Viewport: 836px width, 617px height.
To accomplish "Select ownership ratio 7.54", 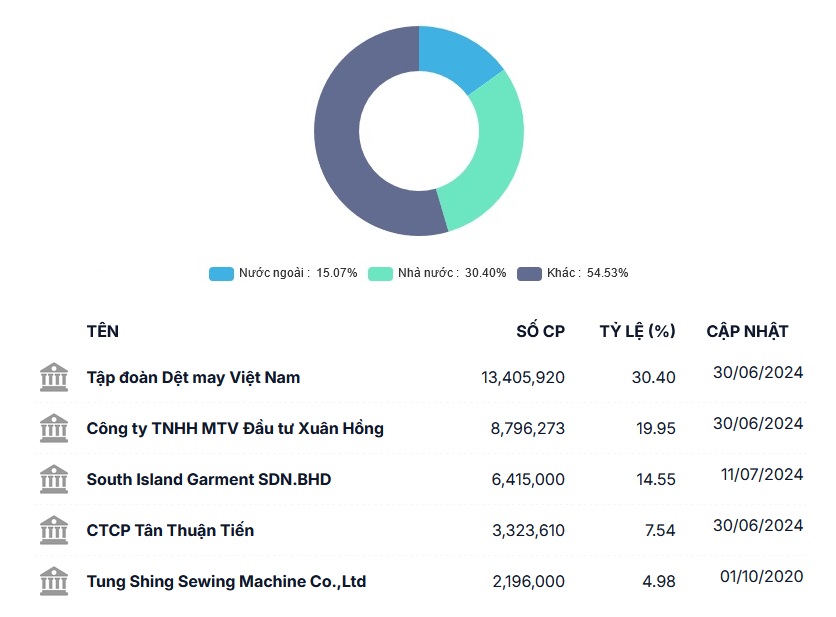I will pyautogui.click(x=660, y=531).
